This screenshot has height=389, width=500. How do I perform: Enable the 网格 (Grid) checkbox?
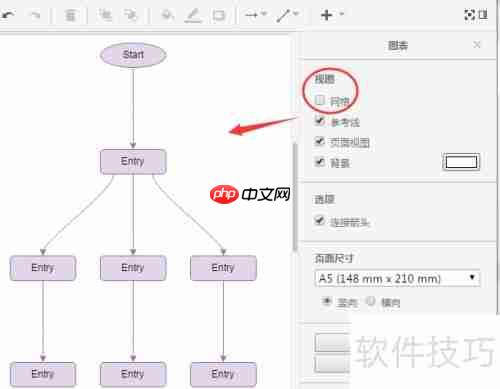(320, 100)
